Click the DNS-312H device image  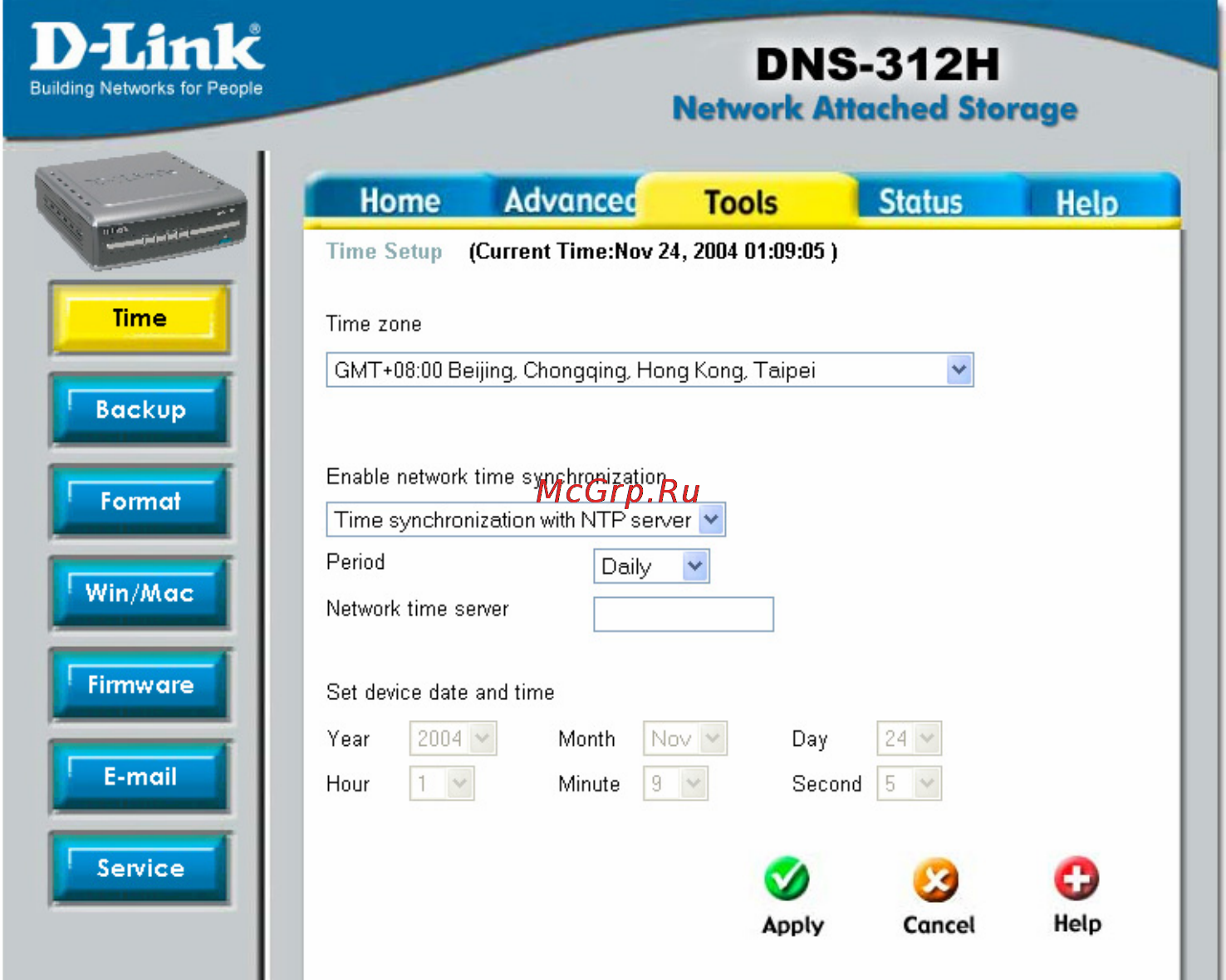tap(140, 209)
